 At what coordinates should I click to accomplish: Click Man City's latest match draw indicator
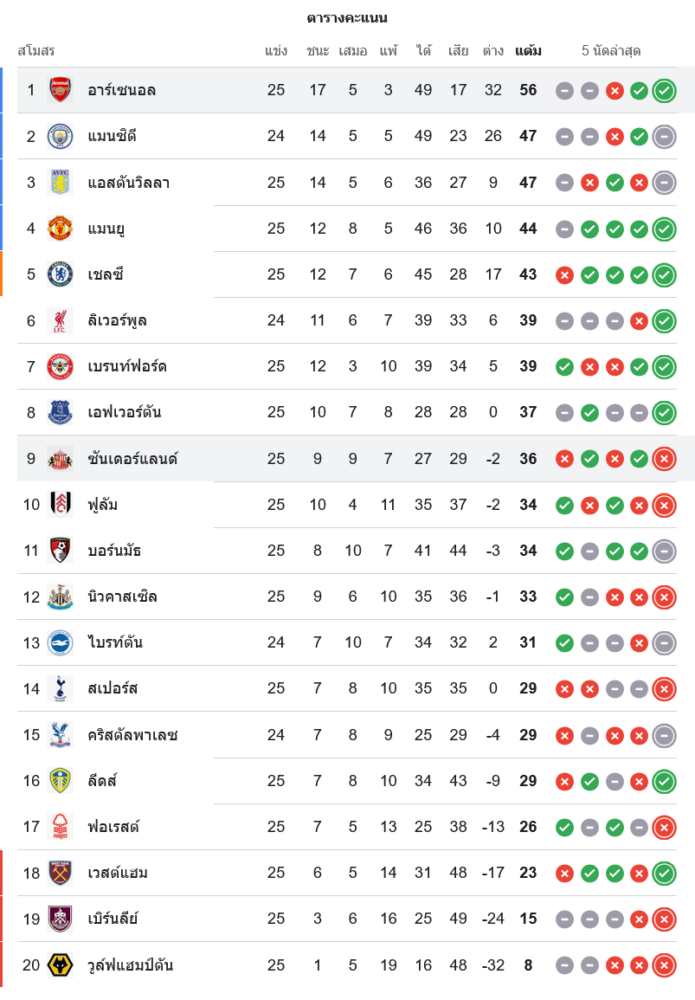664,137
